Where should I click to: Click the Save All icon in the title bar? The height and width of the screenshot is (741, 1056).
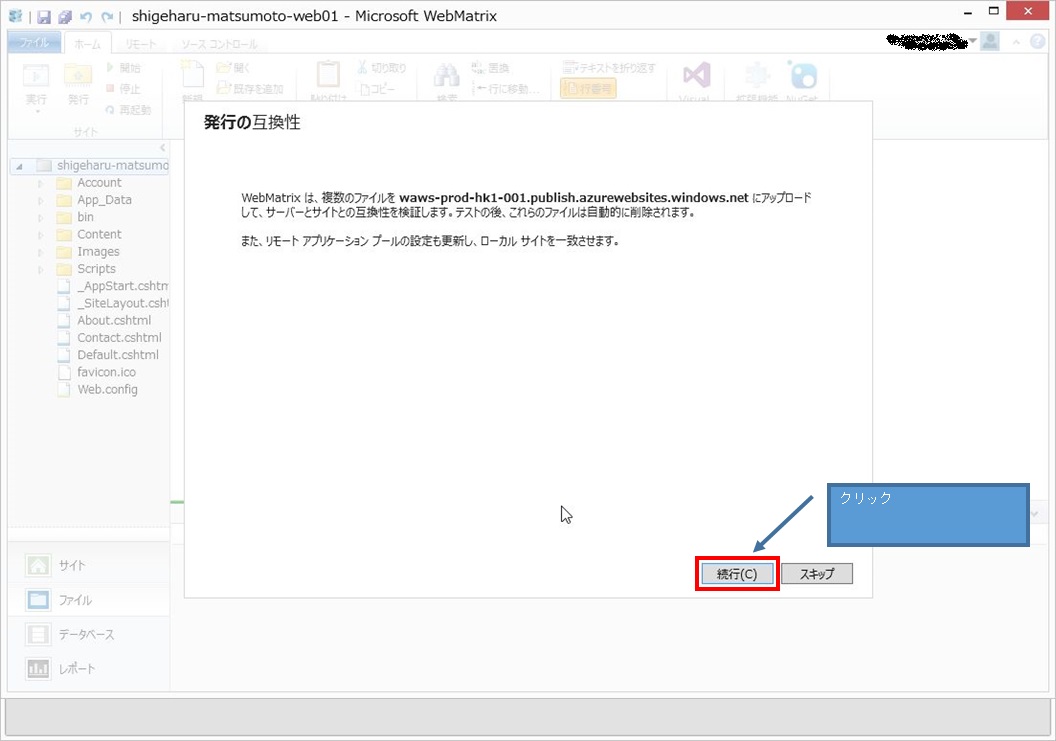click(65, 17)
